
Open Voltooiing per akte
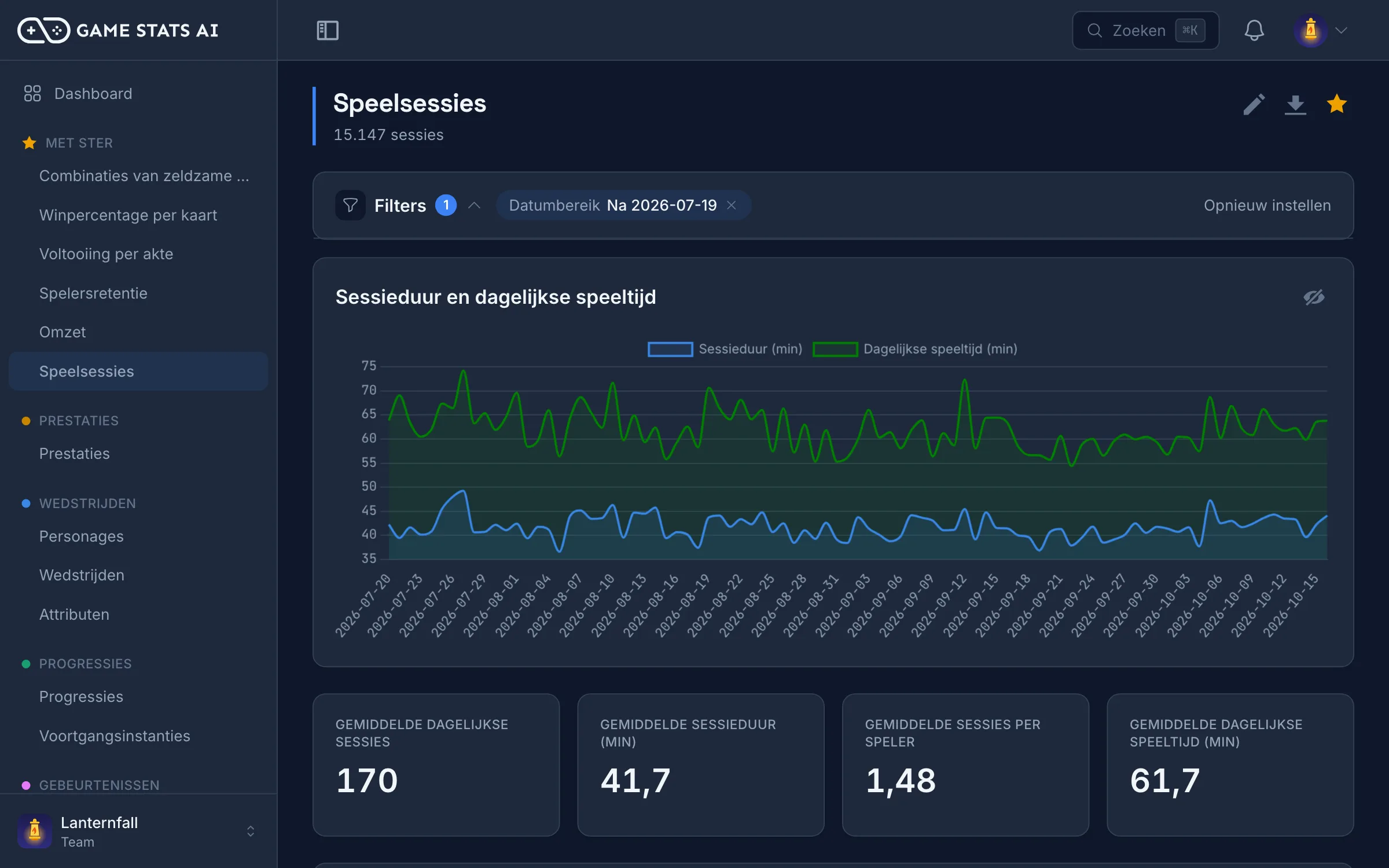click(138, 254)
